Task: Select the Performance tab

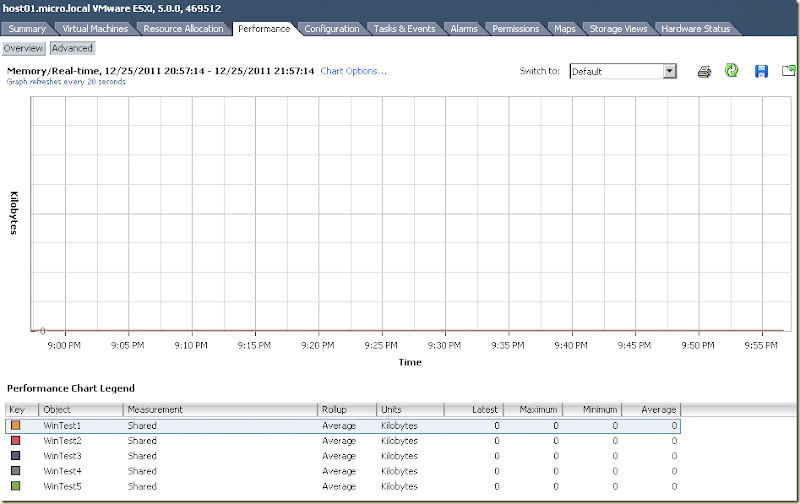Action: (264, 29)
